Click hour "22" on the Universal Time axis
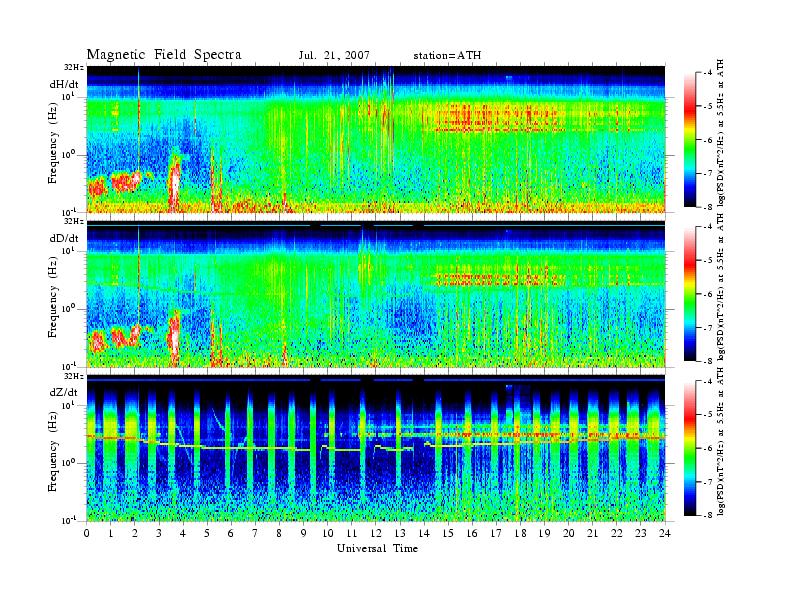 [617, 533]
